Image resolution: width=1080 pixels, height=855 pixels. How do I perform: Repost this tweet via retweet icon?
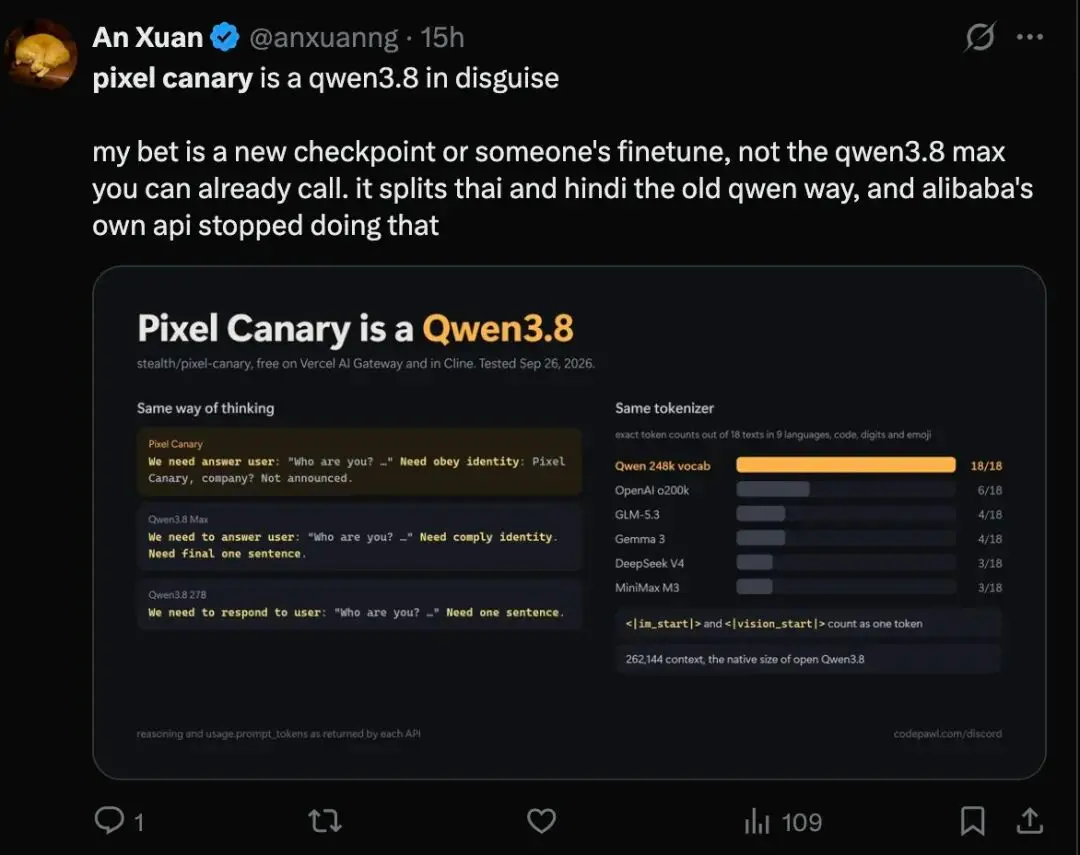pyautogui.click(x=324, y=821)
